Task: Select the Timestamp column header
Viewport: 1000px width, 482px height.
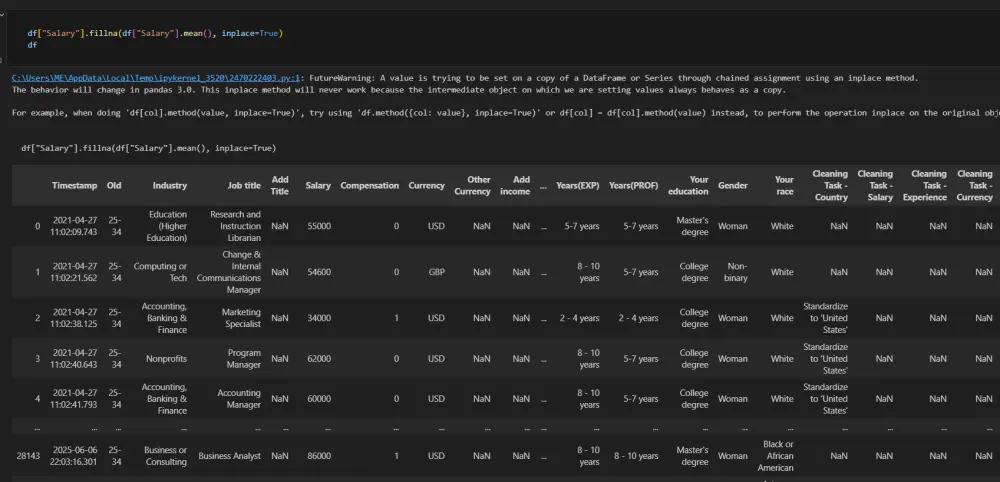Action: 75,186
